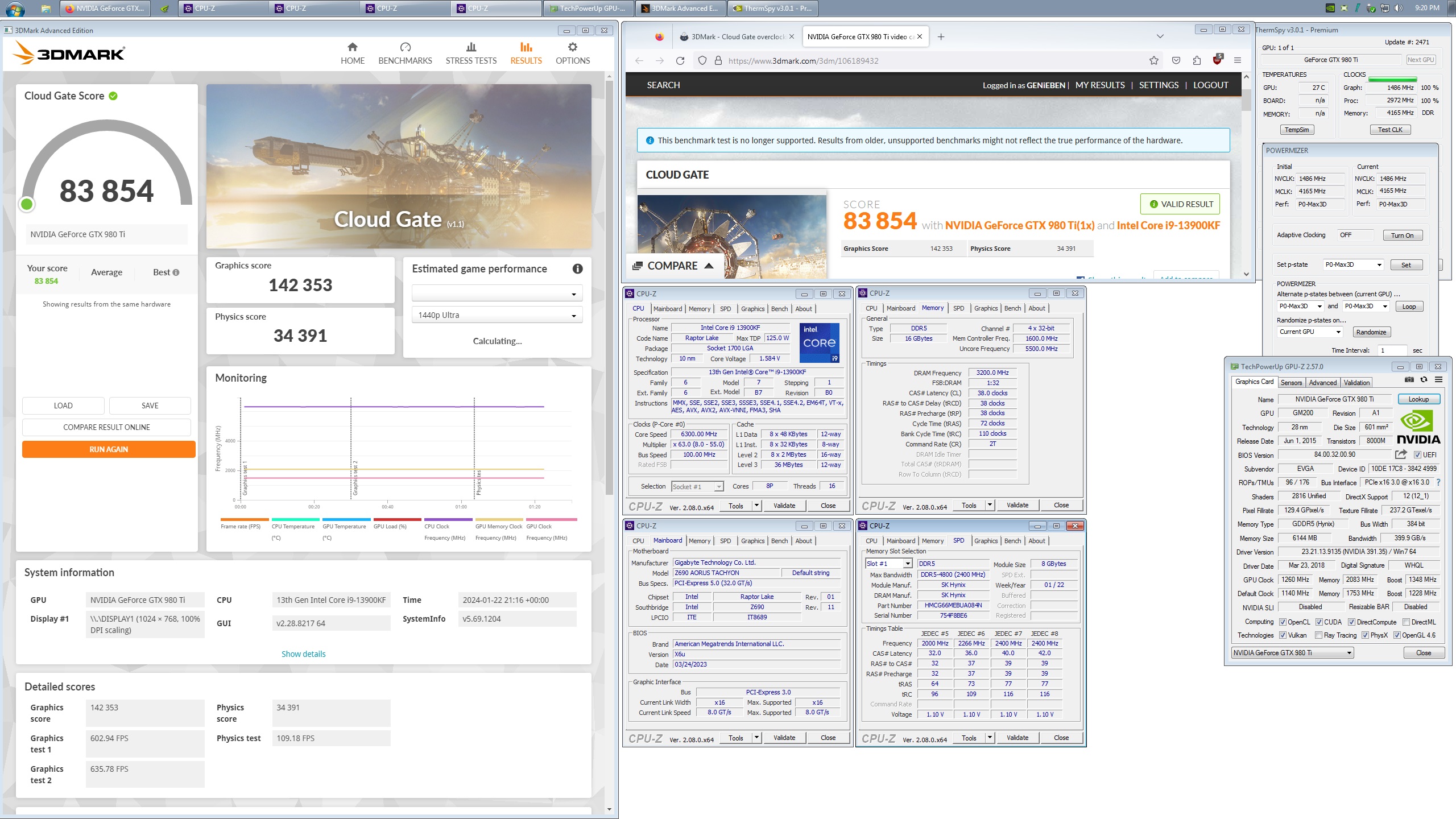Open MY RESULTS on 3dmark.com
The height and width of the screenshot is (819, 1456).
coord(1100,85)
